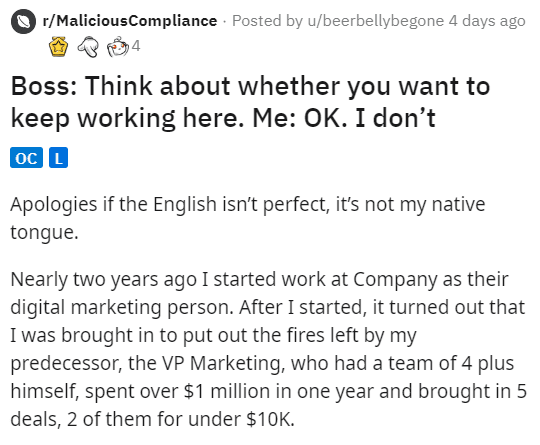The width and height of the screenshot is (540, 445).
Task: Click the '4 days ago' timestamp
Action: (x=487, y=21)
